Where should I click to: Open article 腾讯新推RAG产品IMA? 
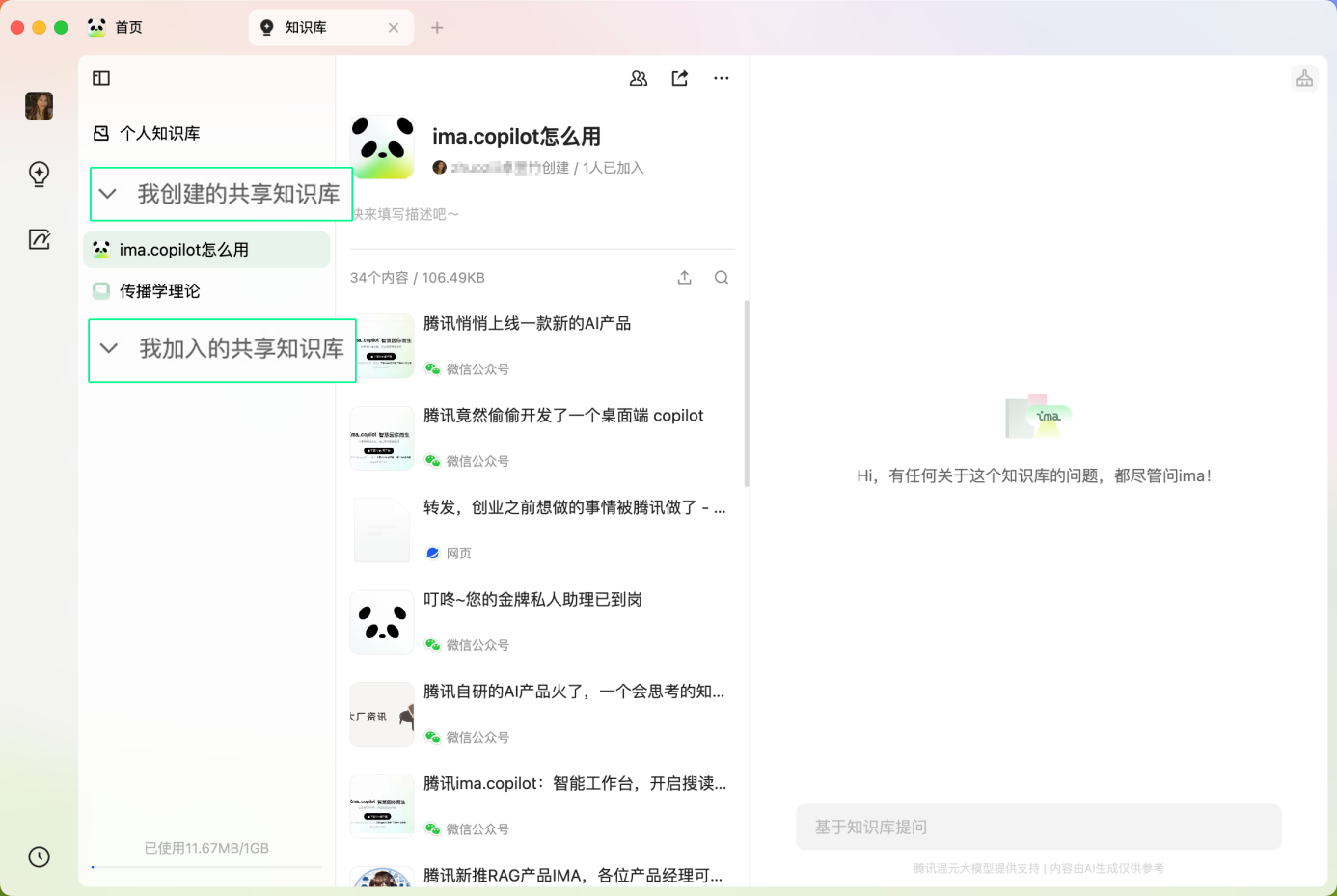pos(573,876)
